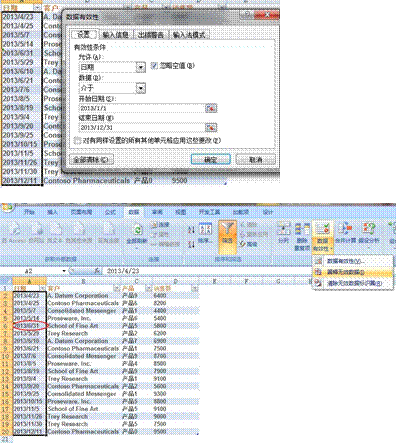The height and width of the screenshot is (443, 396).
Task: Open the Insert (插入) ribbon tab
Action: click(53, 212)
